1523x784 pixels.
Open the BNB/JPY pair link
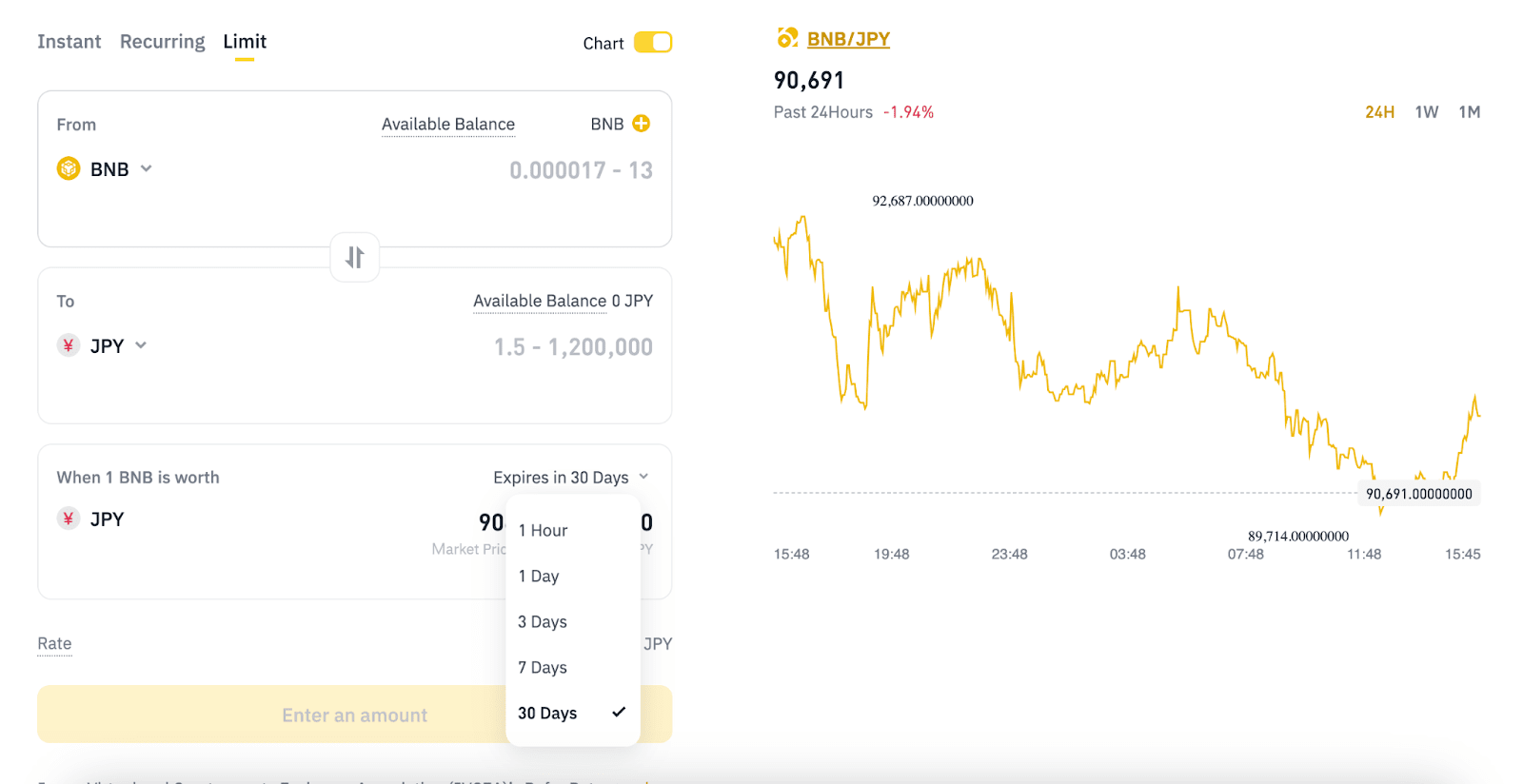pyautogui.click(x=848, y=39)
